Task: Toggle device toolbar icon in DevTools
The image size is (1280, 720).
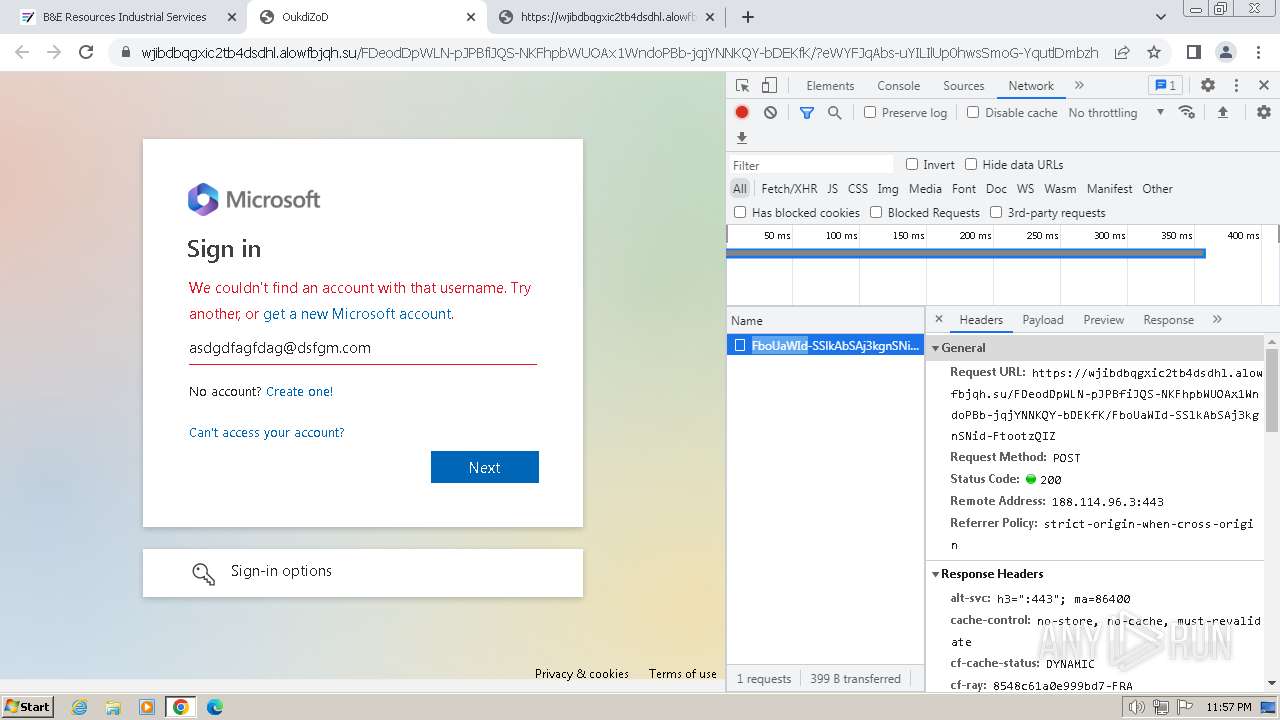Action: click(x=769, y=86)
